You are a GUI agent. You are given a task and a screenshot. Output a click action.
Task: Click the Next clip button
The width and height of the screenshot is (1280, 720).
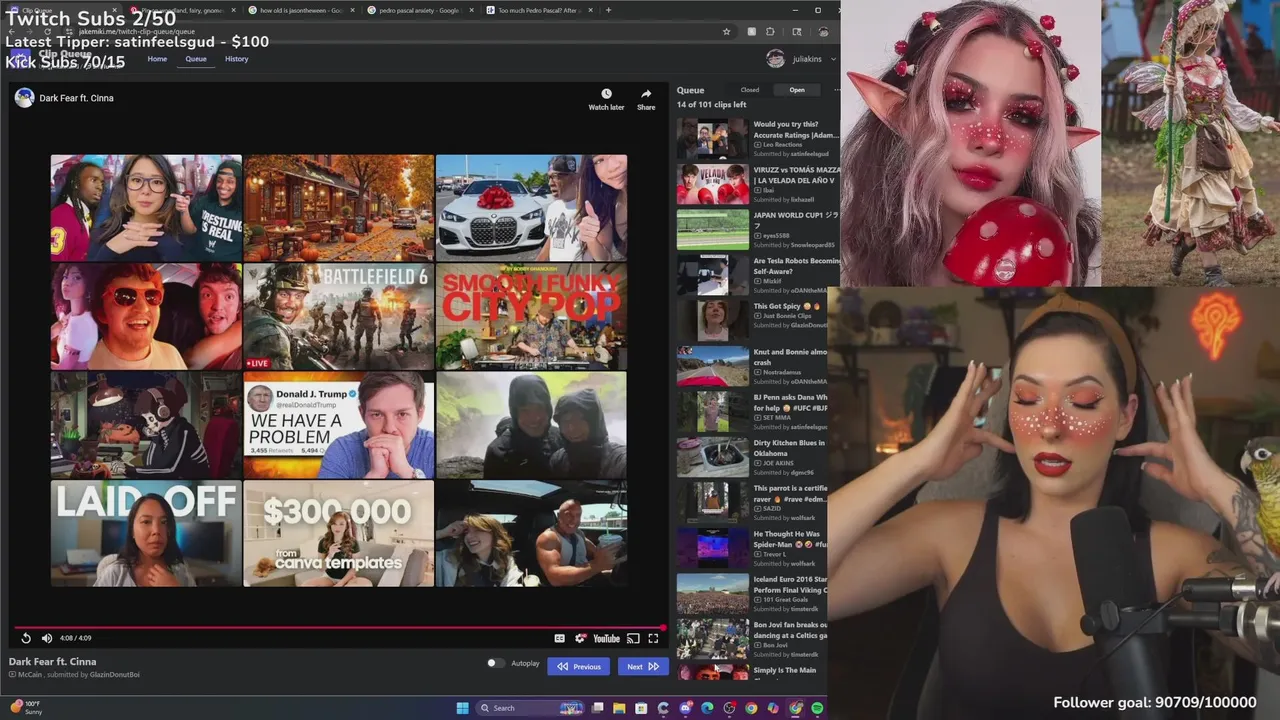coord(643,666)
